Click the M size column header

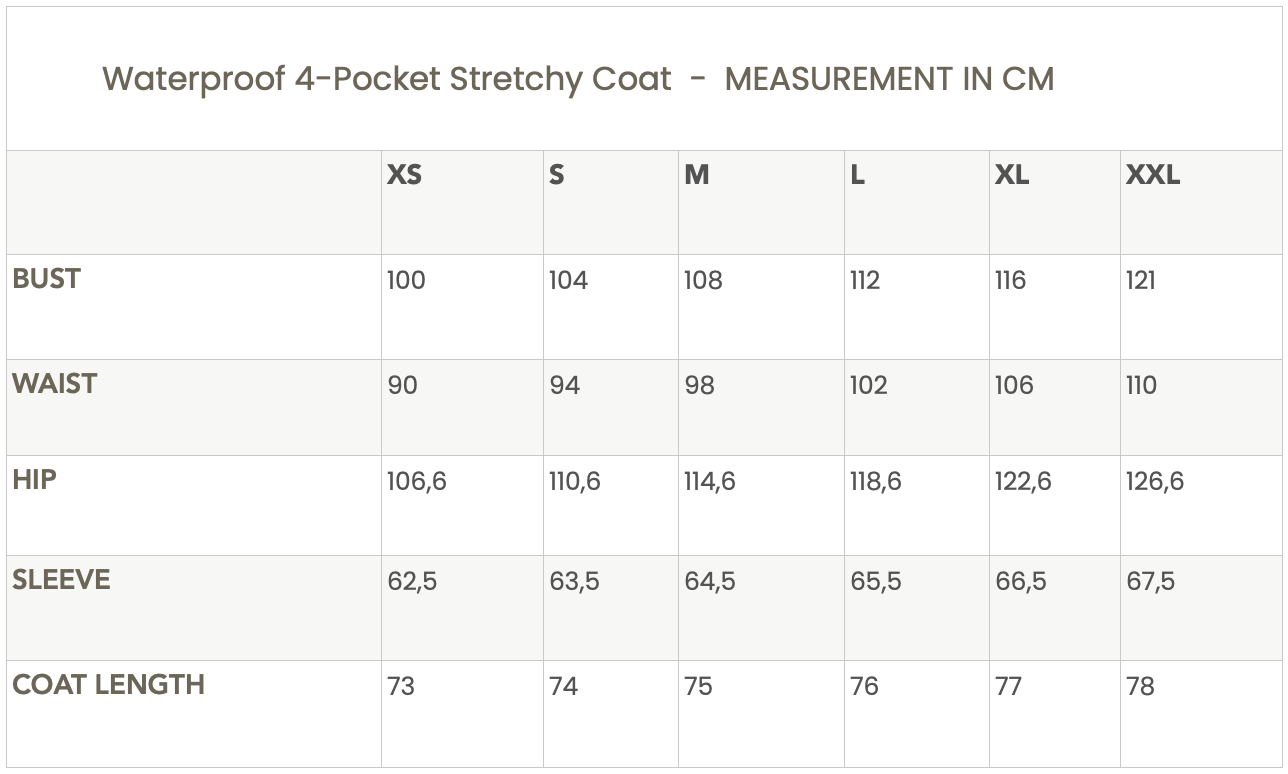tap(697, 175)
